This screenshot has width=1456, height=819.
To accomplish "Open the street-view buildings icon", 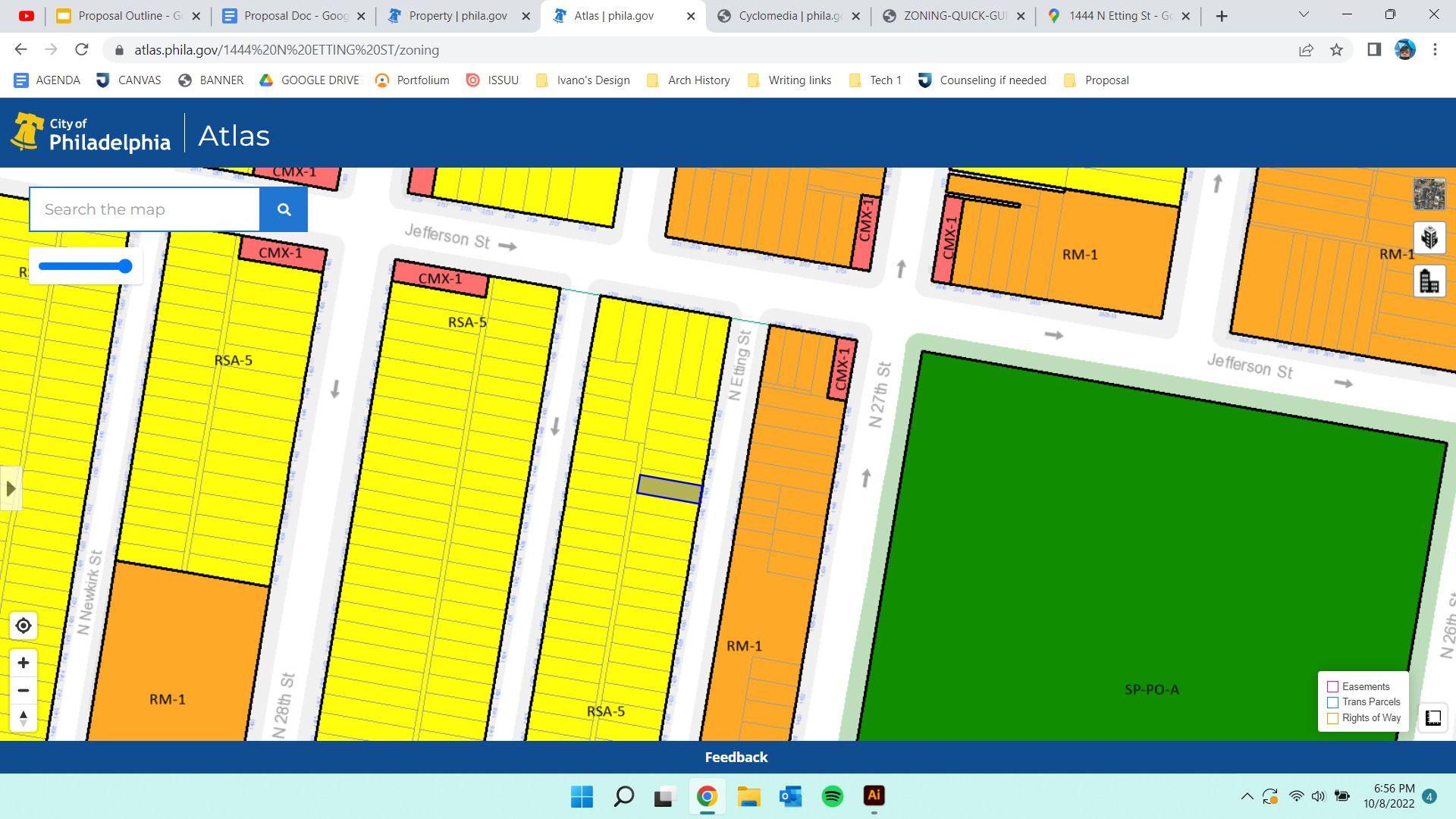I will coord(1429,282).
